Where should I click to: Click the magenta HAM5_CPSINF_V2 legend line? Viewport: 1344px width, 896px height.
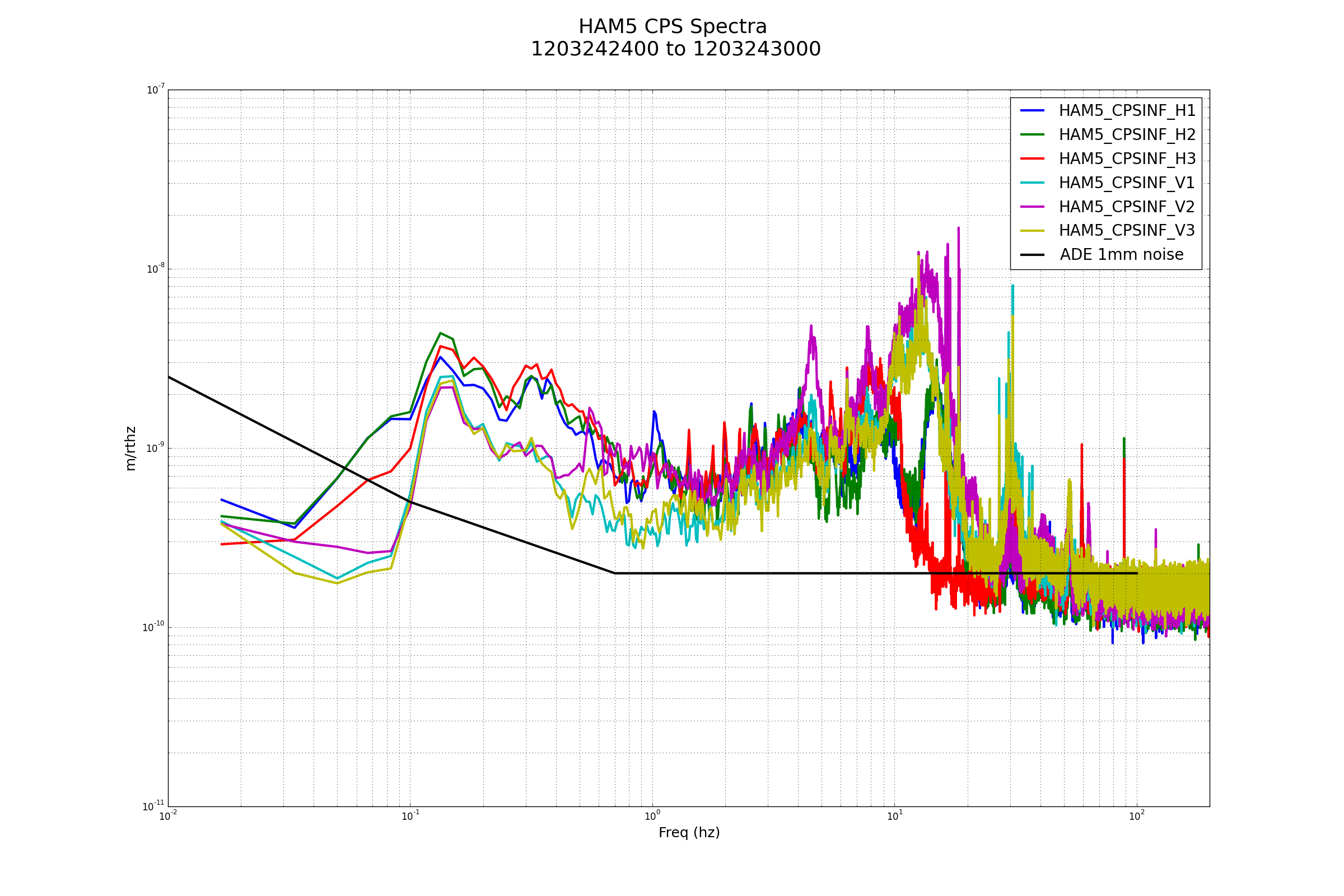1032,207
